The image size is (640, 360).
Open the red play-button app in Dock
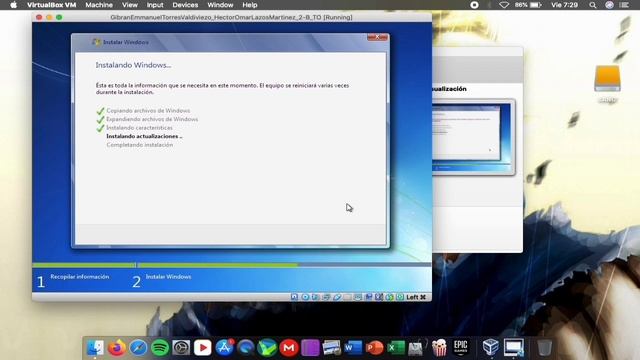point(202,348)
